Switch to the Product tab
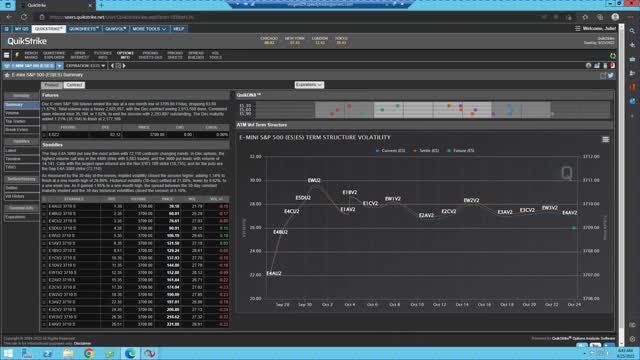The width and height of the screenshot is (640, 360). point(52,85)
